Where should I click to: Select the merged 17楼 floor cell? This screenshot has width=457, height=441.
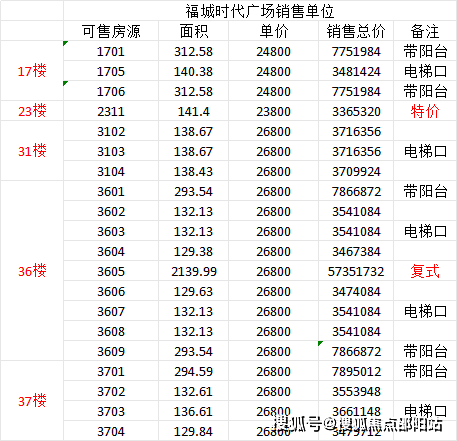pos(32,71)
